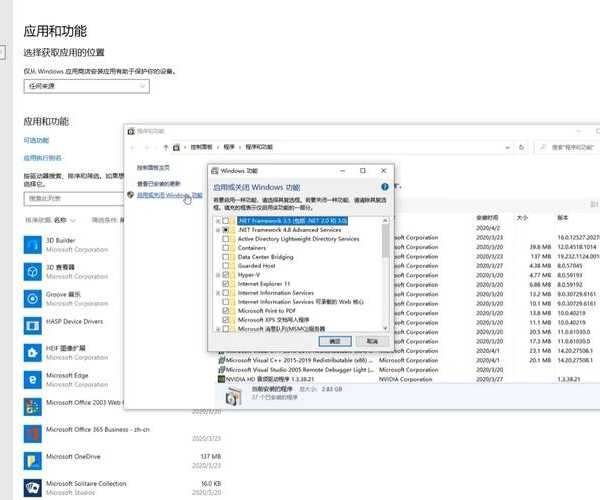This screenshot has width=600, height=500.
Task: Toggle the Hyper-V checkbox
Action: [227, 275]
